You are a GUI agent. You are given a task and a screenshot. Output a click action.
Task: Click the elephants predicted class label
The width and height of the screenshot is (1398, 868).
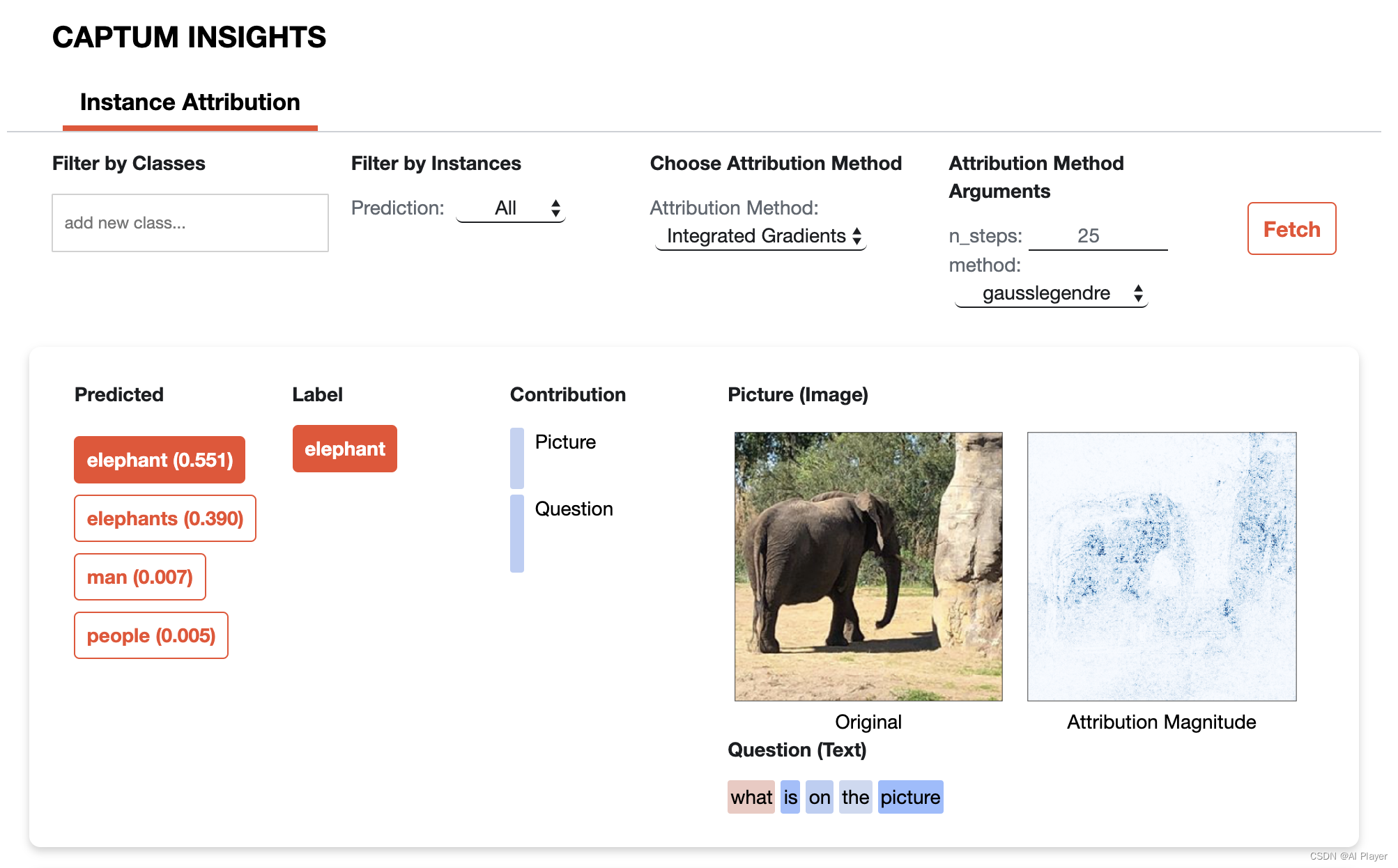tap(164, 518)
